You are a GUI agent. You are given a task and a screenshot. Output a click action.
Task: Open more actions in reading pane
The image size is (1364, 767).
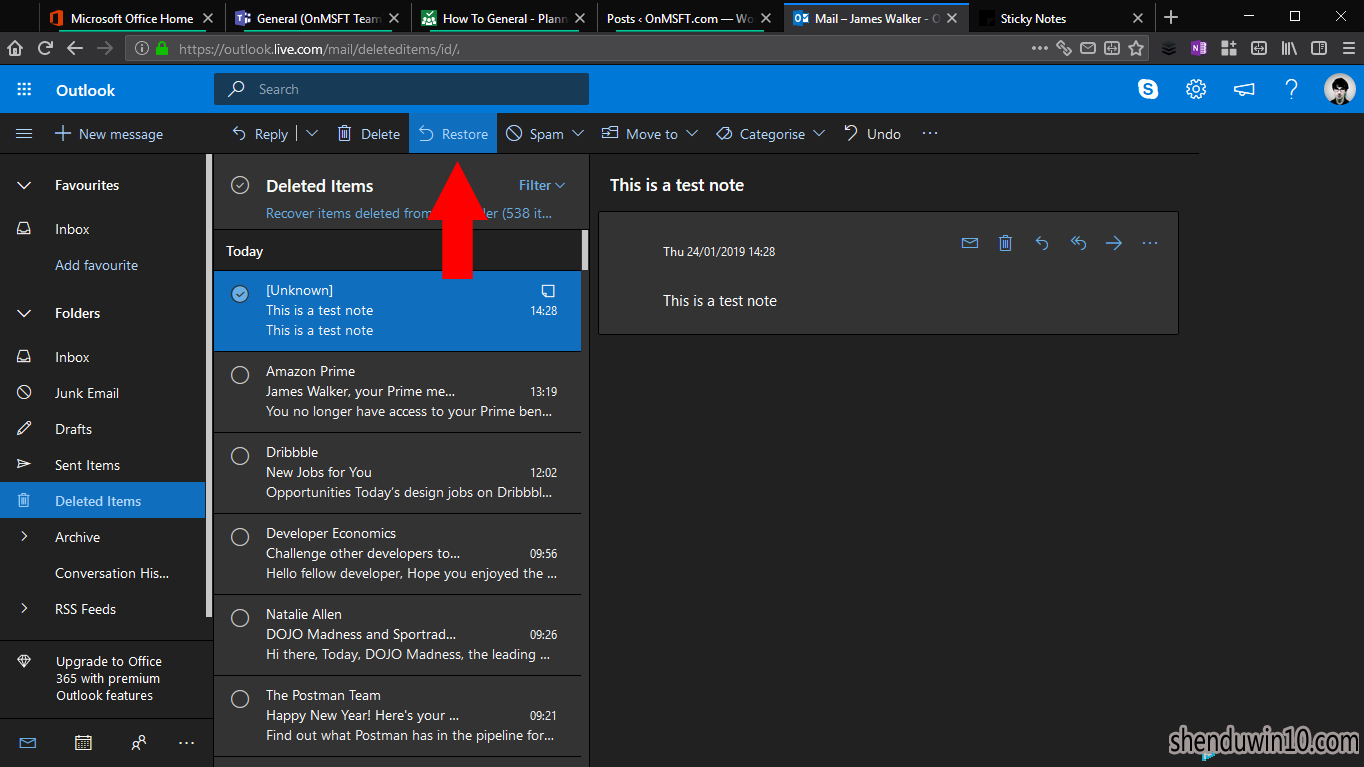pyautogui.click(x=1150, y=243)
